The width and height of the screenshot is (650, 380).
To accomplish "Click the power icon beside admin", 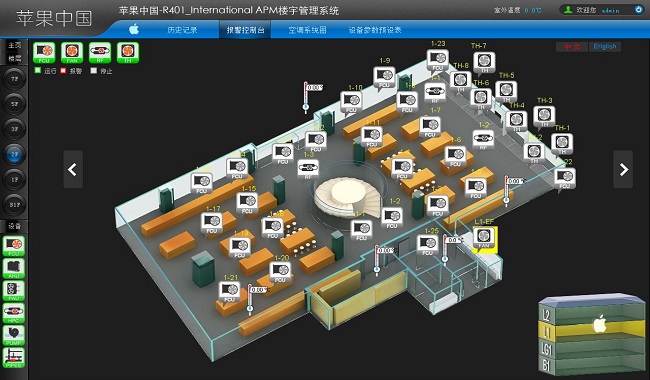I will pyautogui.click(x=639, y=10).
